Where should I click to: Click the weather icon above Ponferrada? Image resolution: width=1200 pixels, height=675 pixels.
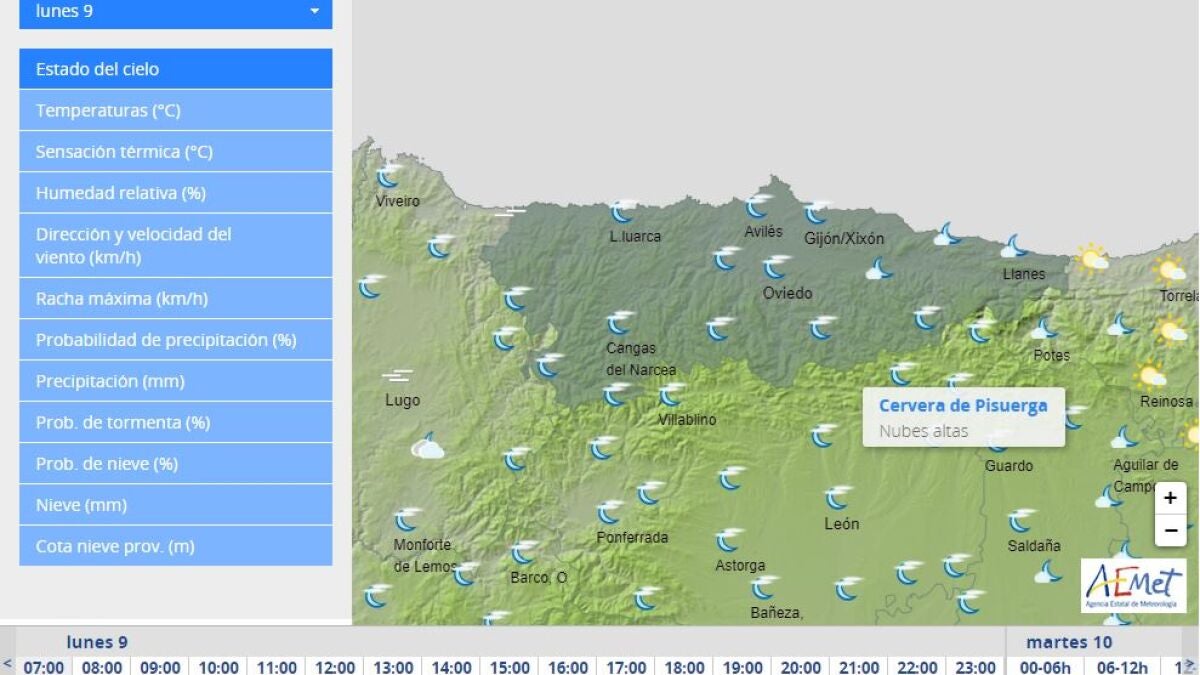[x=610, y=512]
